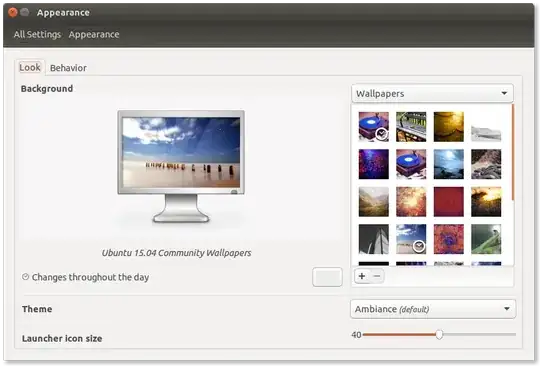Pick the blue moonlit seascape wallpaper

coord(449,164)
